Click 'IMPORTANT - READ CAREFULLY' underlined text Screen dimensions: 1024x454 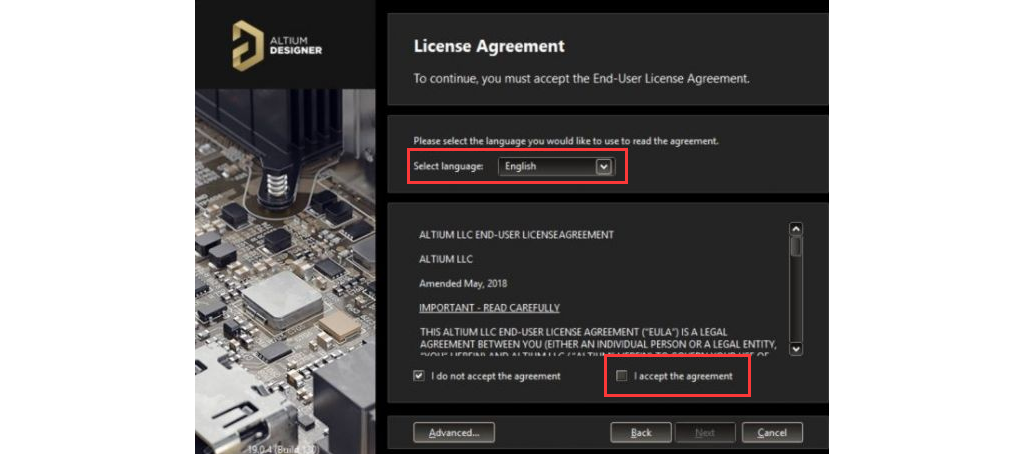[489, 308]
